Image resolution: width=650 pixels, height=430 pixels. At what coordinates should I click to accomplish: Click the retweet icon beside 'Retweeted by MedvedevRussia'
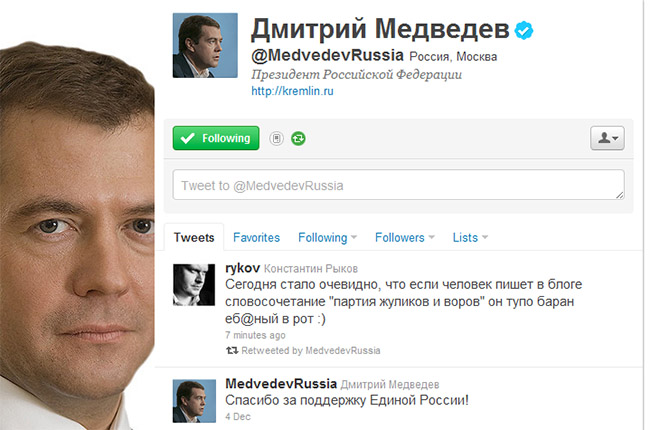232,351
